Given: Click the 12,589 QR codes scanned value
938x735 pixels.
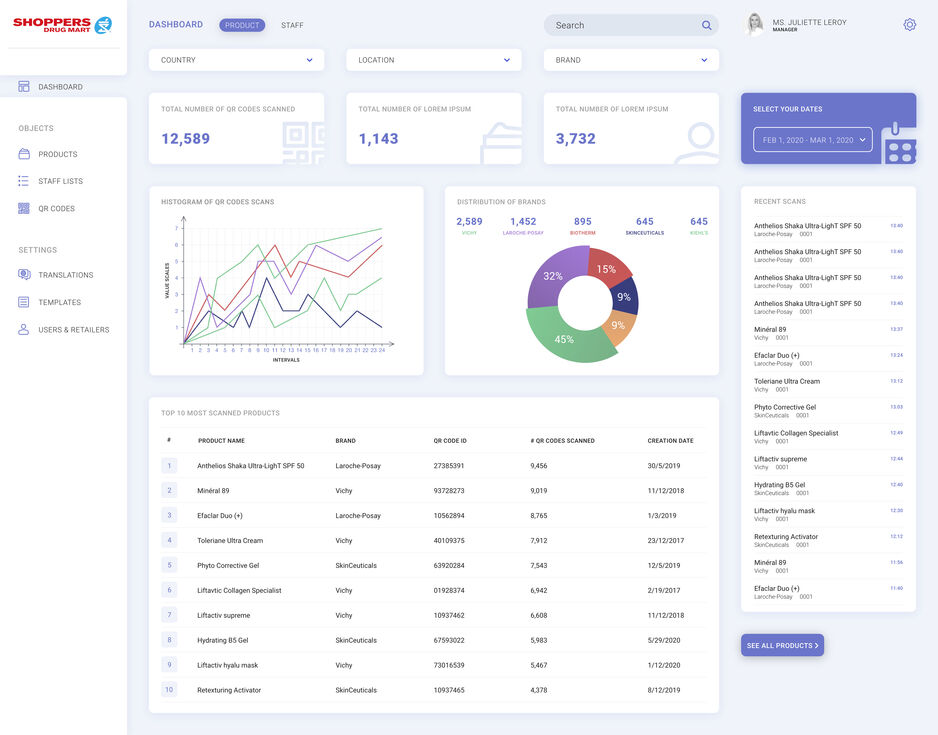Looking at the screenshot, I should tap(185, 139).
